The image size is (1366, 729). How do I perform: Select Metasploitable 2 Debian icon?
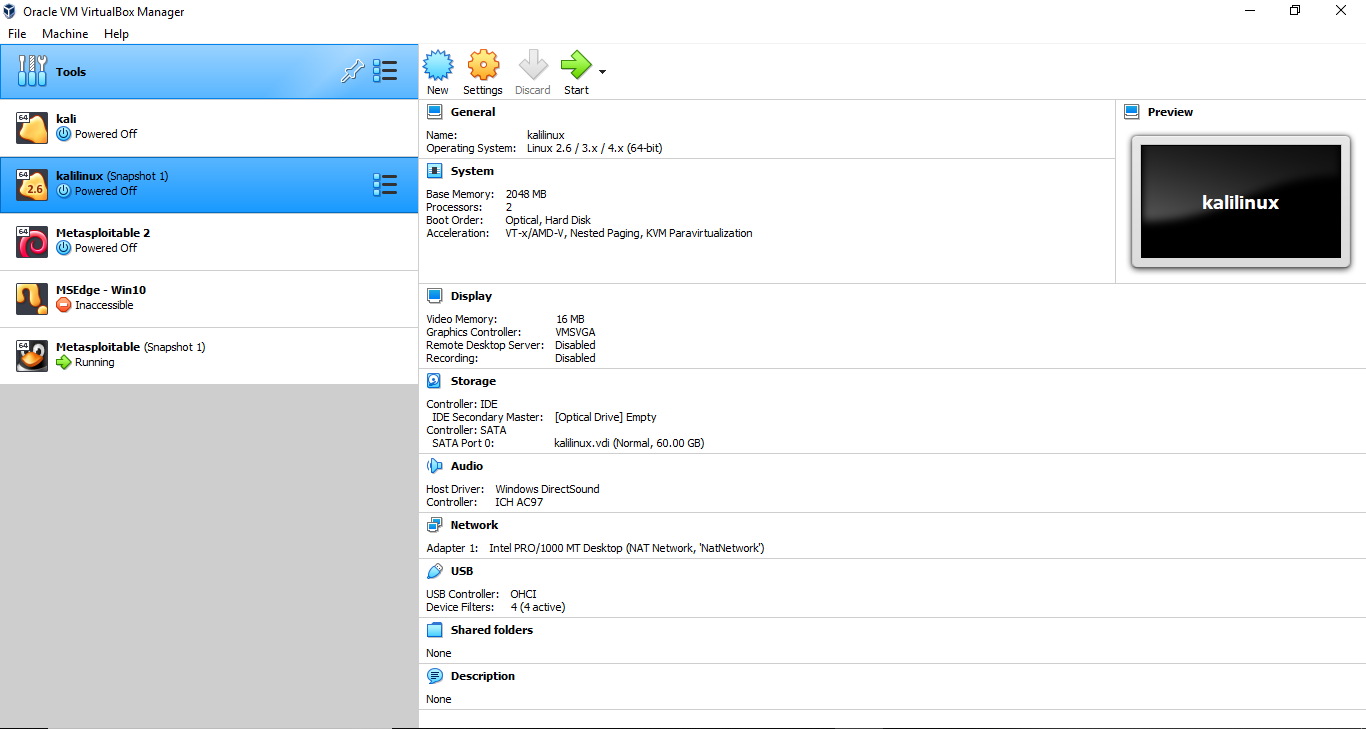32,242
